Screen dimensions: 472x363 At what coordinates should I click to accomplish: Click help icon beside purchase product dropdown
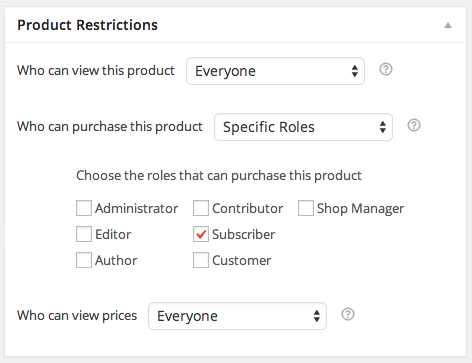click(414, 125)
